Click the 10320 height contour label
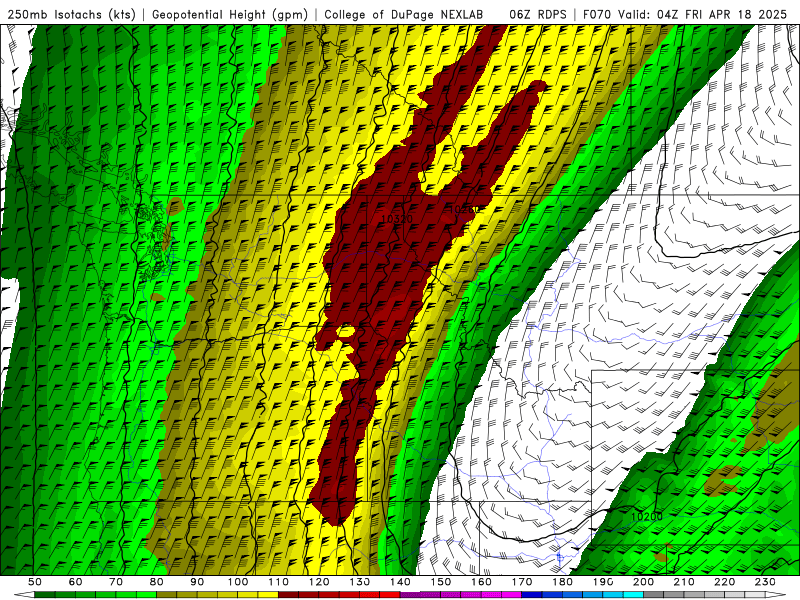This screenshot has width=800, height=600. click(397, 219)
